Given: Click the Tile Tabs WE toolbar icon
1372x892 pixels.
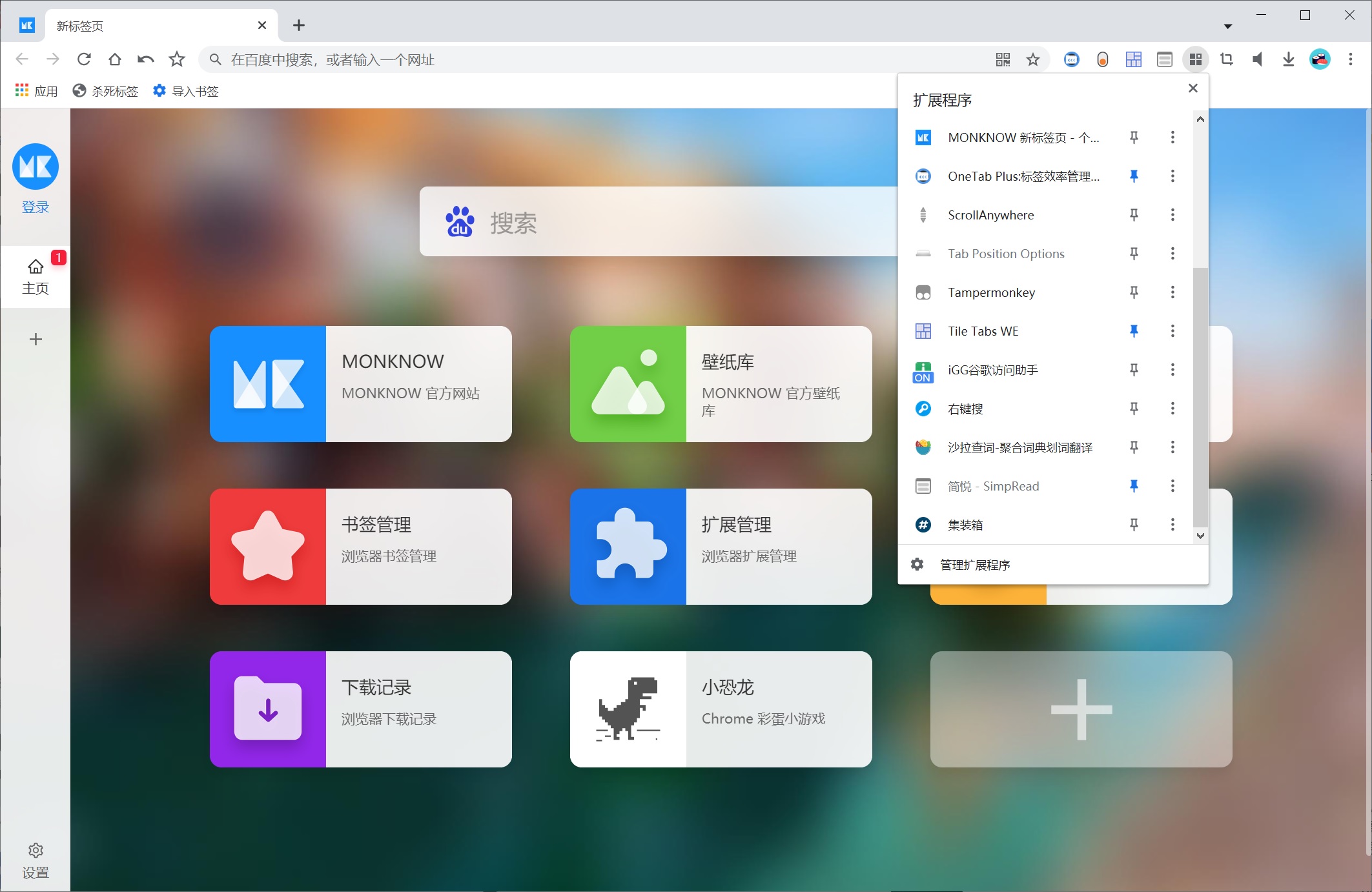Looking at the screenshot, I should (x=1133, y=60).
